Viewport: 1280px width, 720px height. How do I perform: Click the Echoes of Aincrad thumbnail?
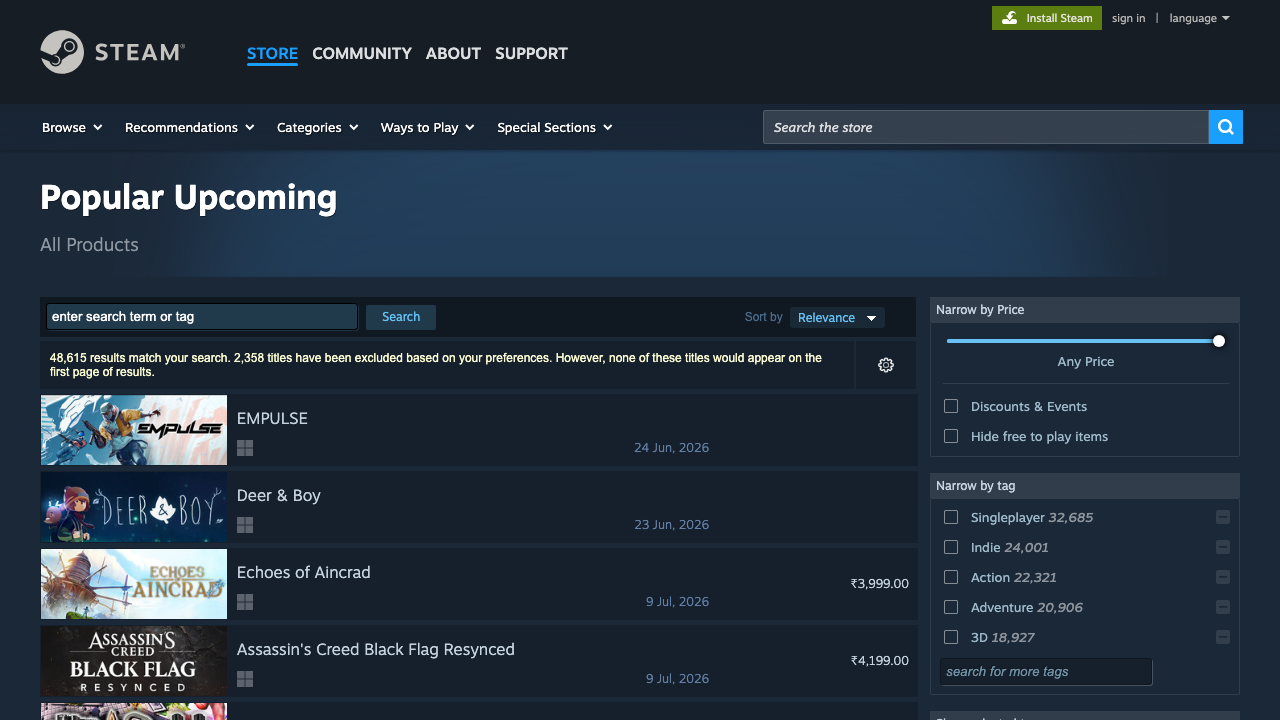point(134,584)
